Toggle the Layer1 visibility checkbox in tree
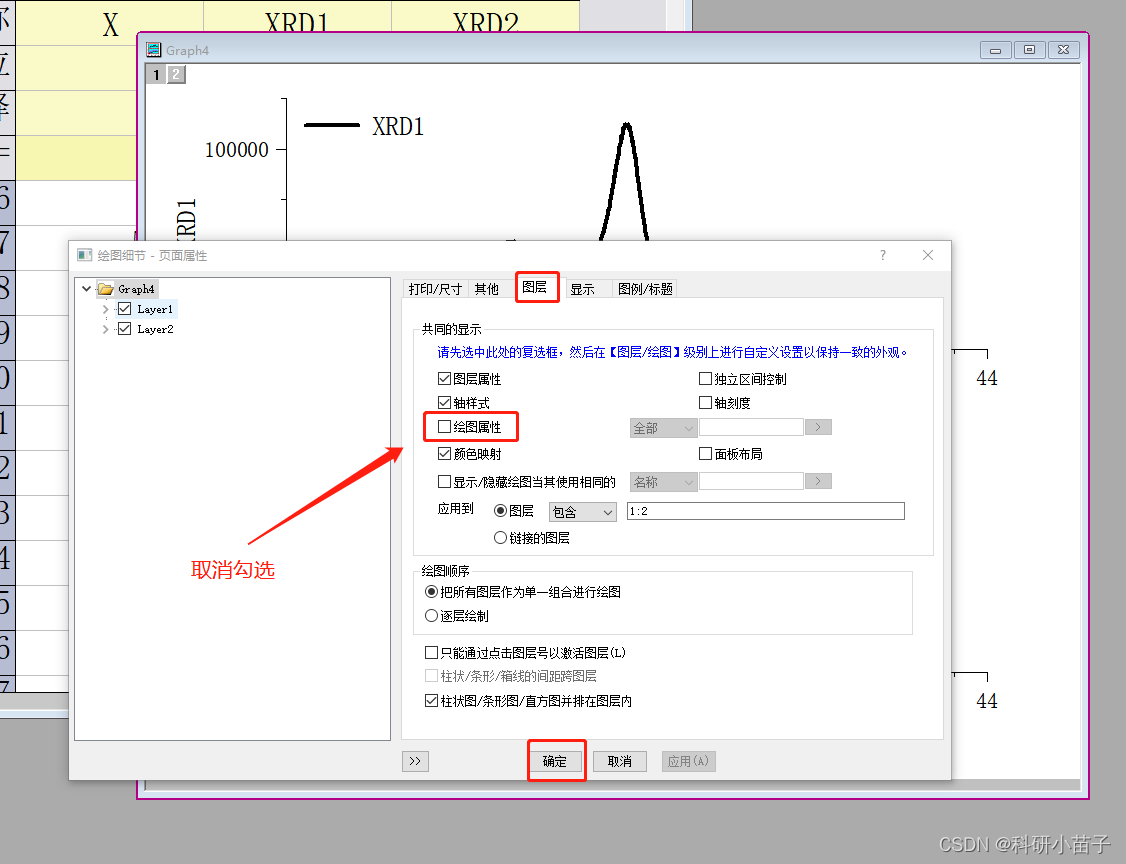 click(x=124, y=309)
